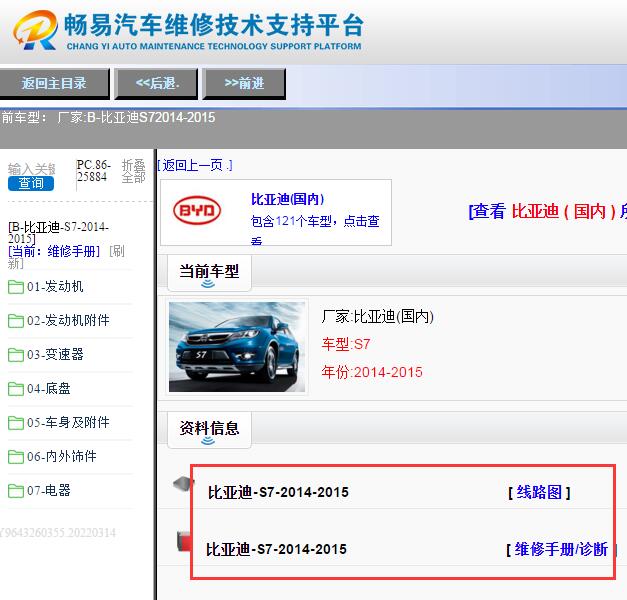Click the BYD brand logo
The height and width of the screenshot is (600, 627).
tap(197, 210)
